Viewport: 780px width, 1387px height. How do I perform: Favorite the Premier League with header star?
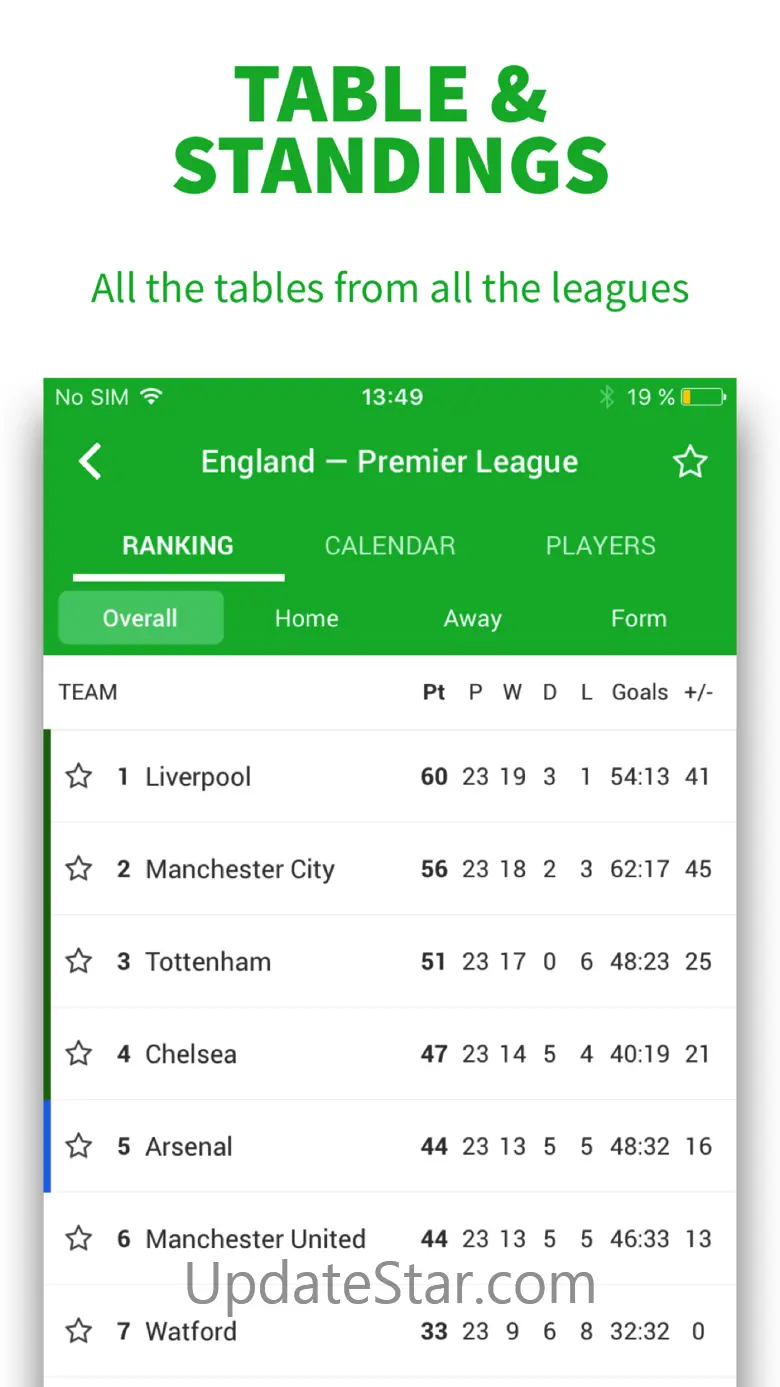tap(689, 462)
